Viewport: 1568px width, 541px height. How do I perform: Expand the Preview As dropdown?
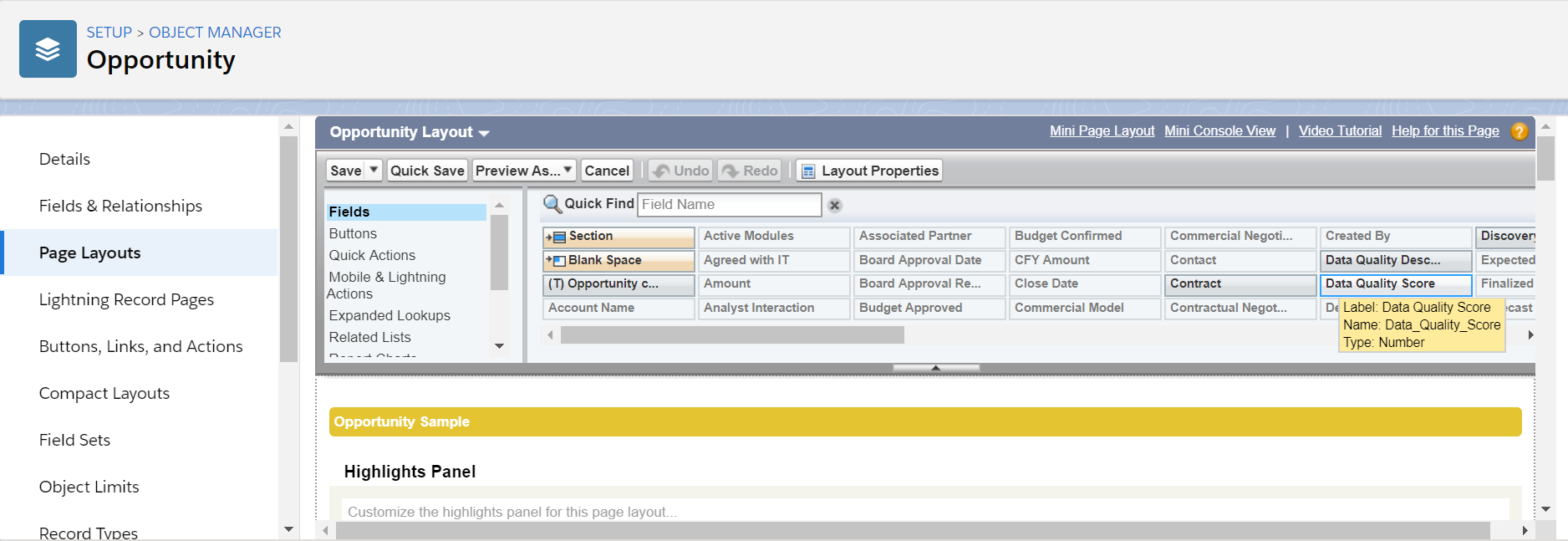(568, 170)
